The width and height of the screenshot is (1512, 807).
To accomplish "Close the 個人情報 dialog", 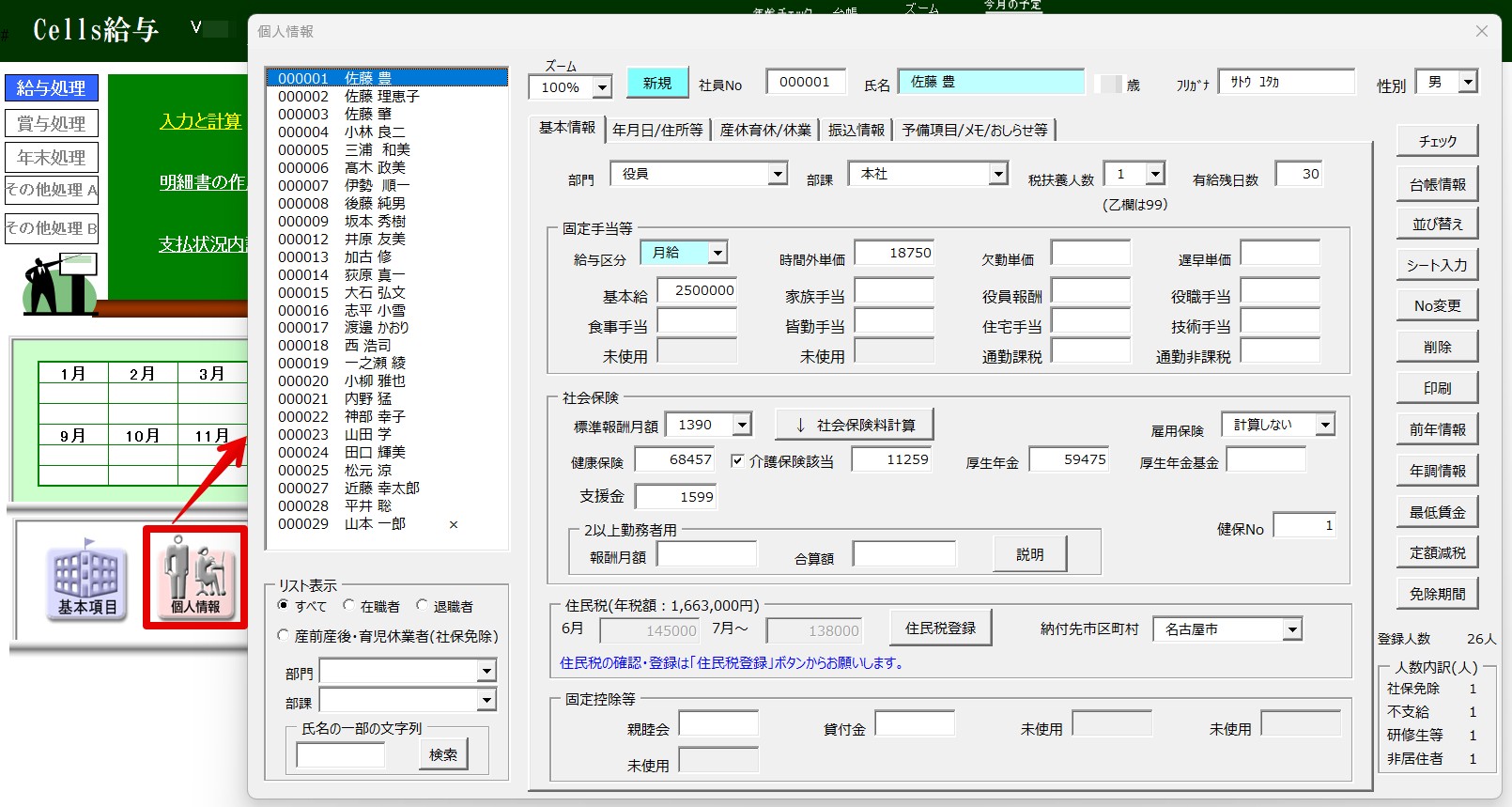I will [x=1481, y=31].
